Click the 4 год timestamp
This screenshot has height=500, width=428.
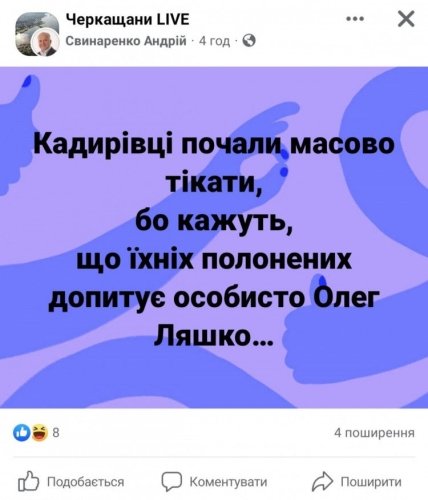pos(215,41)
